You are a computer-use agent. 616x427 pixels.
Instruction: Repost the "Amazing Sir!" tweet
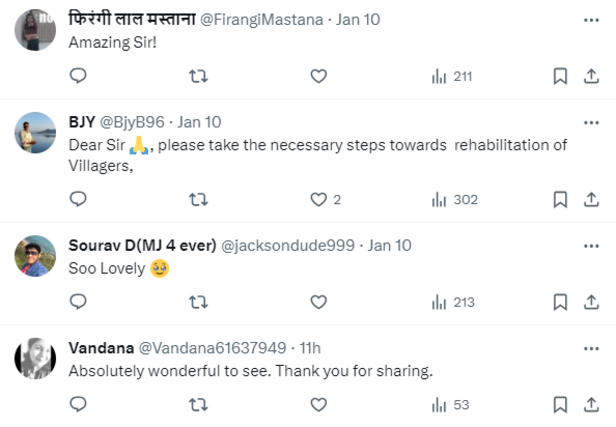click(198, 76)
